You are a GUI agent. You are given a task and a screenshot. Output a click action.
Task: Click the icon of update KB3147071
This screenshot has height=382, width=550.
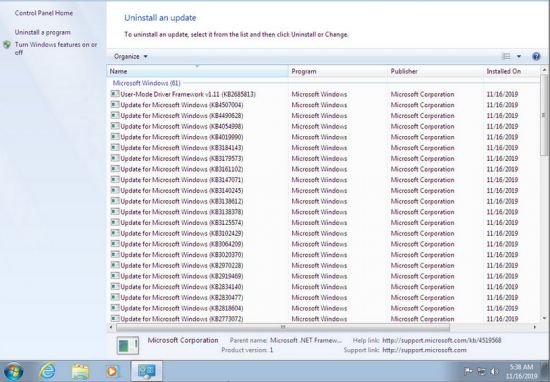click(115, 179)
